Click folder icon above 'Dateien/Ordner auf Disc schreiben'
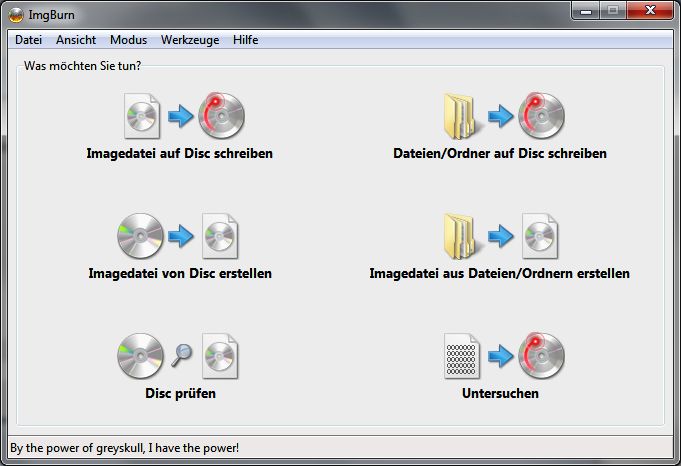 [462, 116]
